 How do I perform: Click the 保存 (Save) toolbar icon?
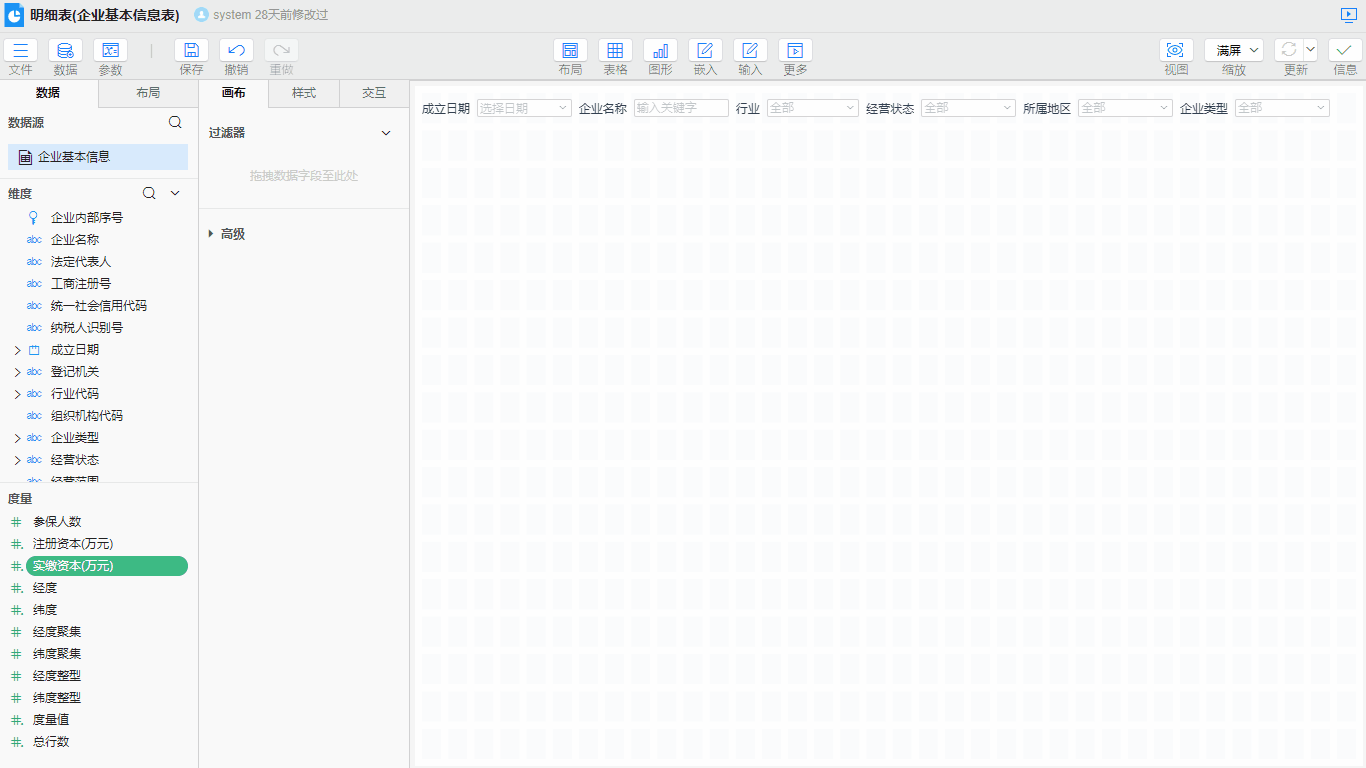coord(191,51)
